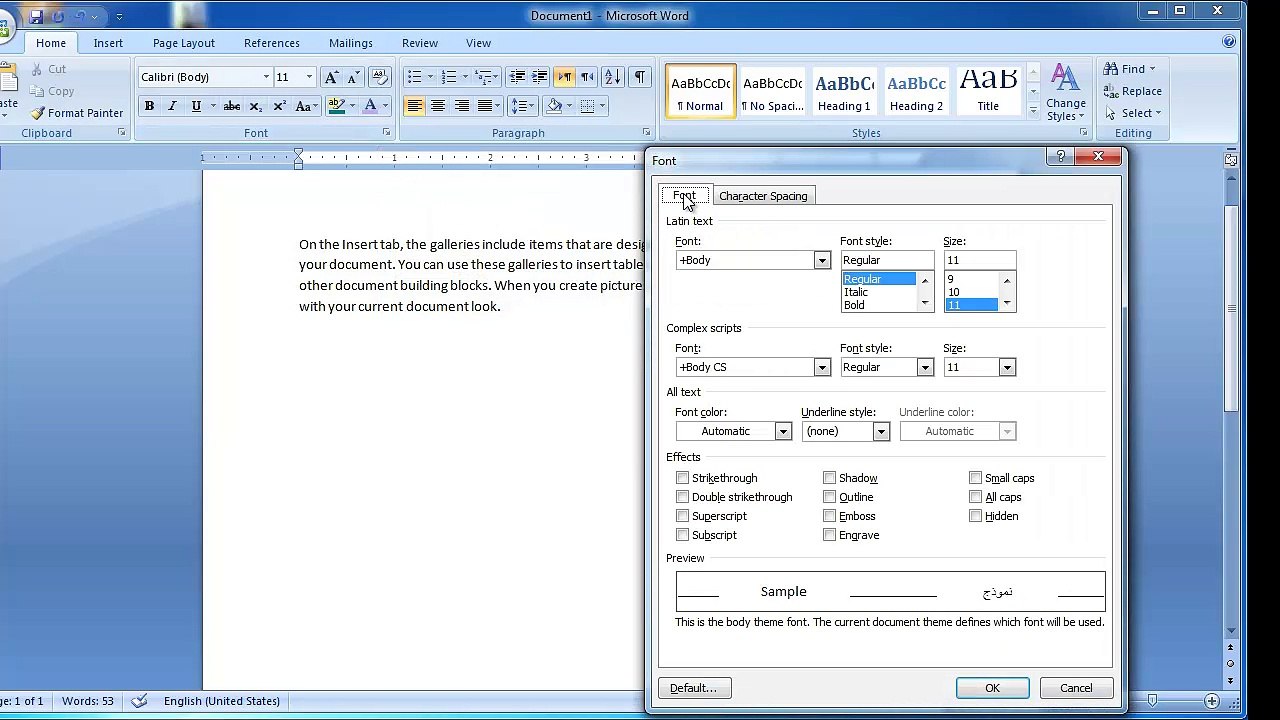Screen dimensions: 1280x720
Task: Click the Save icon in Quick Access
Action: click(x=36, y=16)
